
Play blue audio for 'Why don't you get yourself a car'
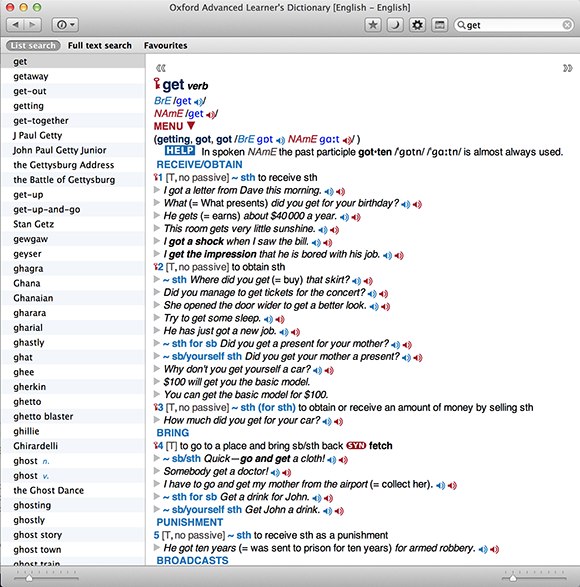click(x=317, y=371)
